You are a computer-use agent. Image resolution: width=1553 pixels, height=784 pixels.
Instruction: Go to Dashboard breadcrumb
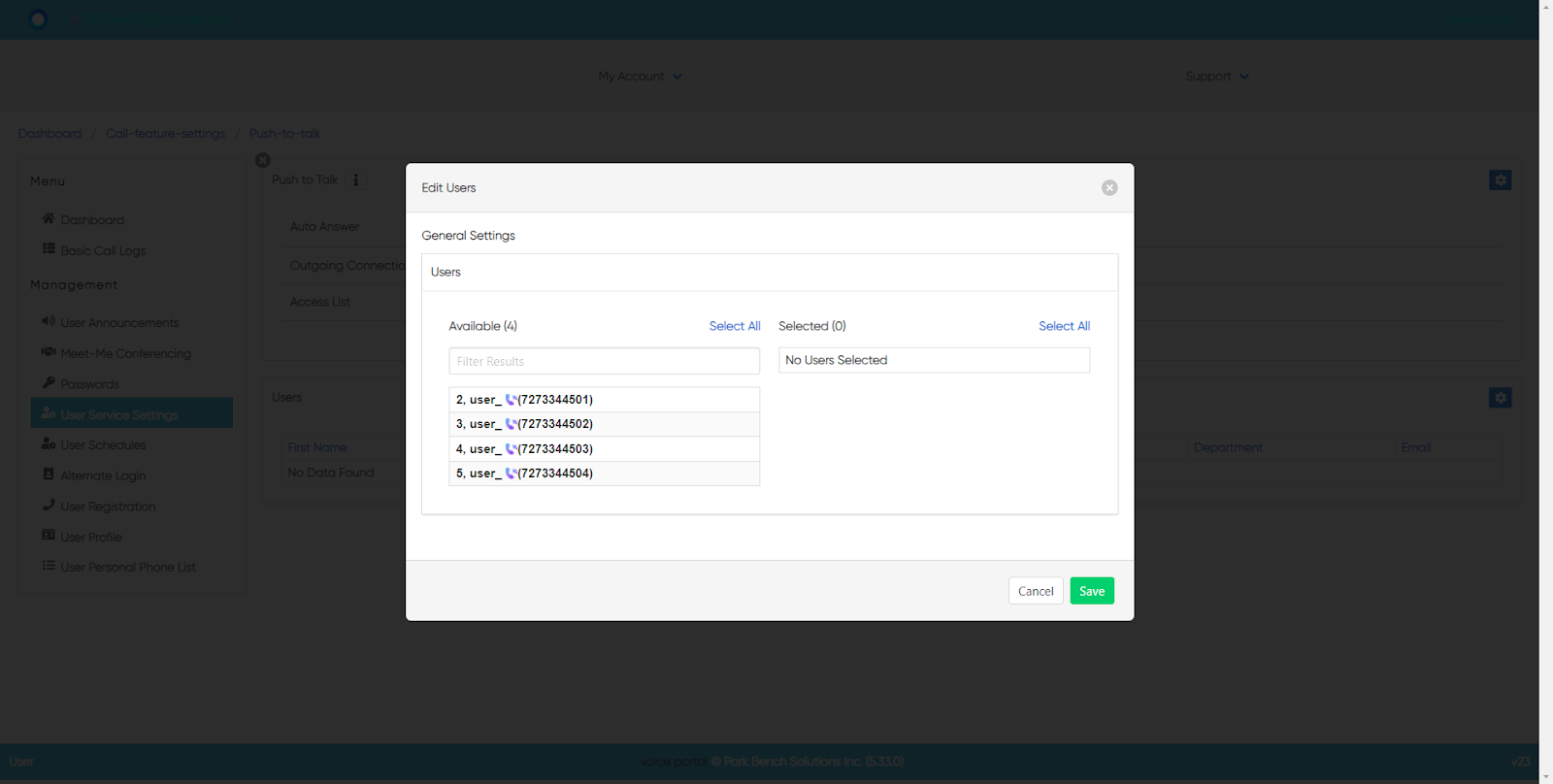coord(50,134)
